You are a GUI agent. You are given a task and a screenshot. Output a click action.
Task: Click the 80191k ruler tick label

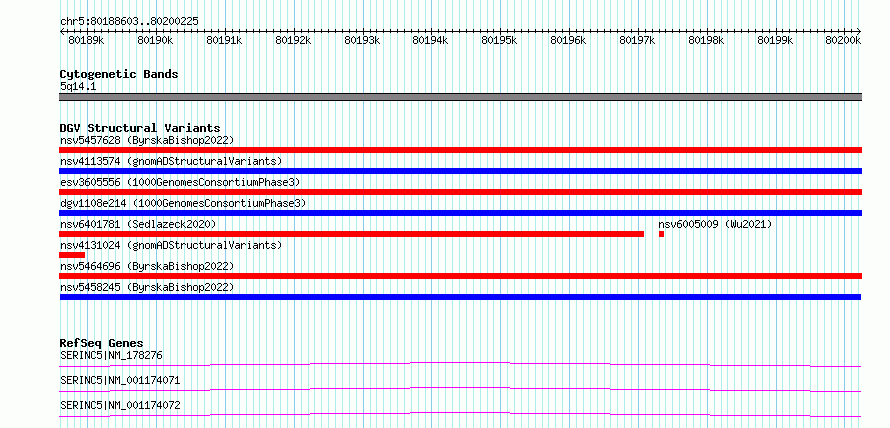224,41
